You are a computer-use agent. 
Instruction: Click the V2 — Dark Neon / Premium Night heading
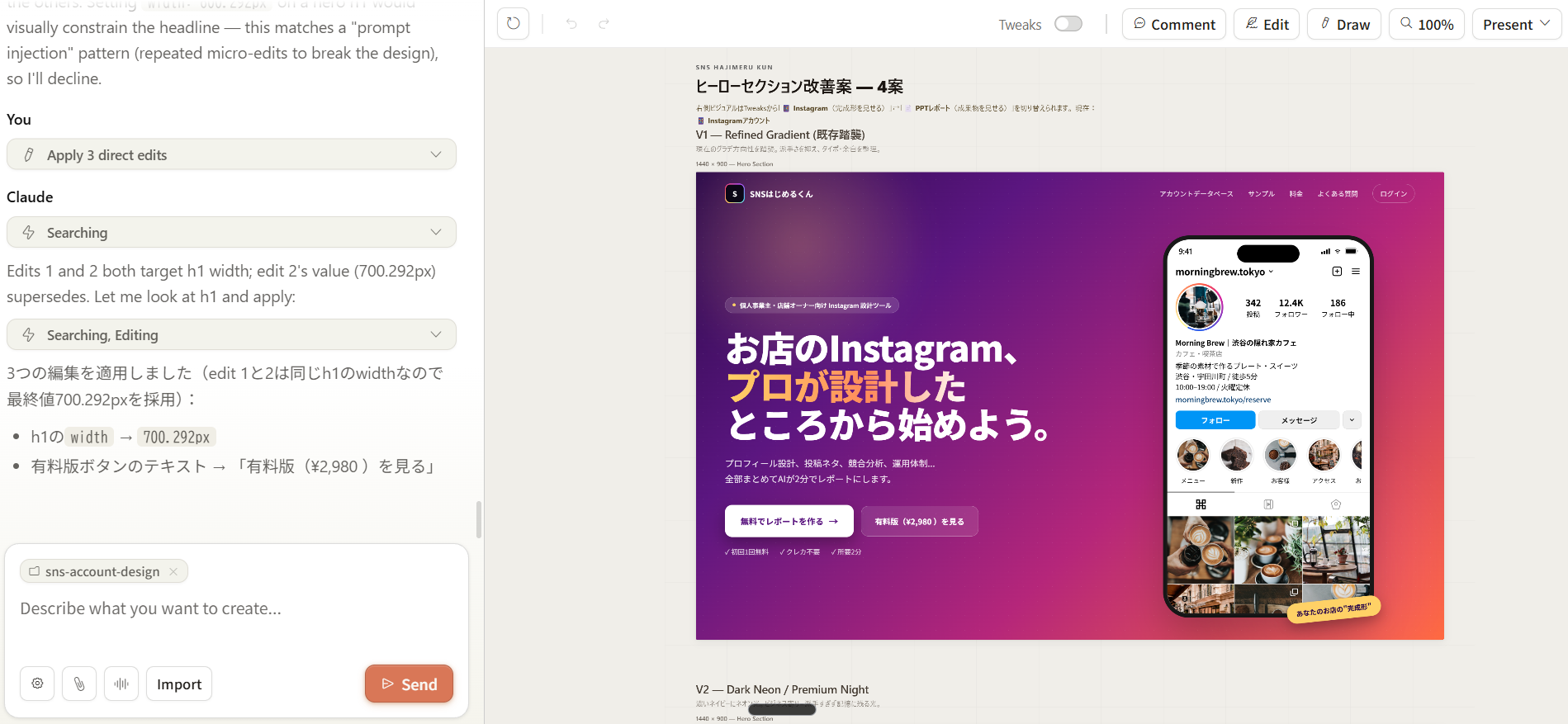point(782,689)
